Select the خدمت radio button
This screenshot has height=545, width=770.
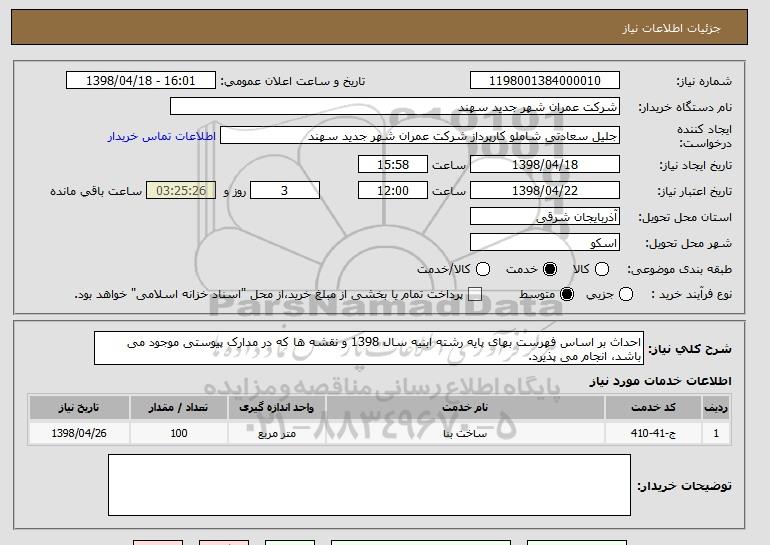tap(550, 269)
